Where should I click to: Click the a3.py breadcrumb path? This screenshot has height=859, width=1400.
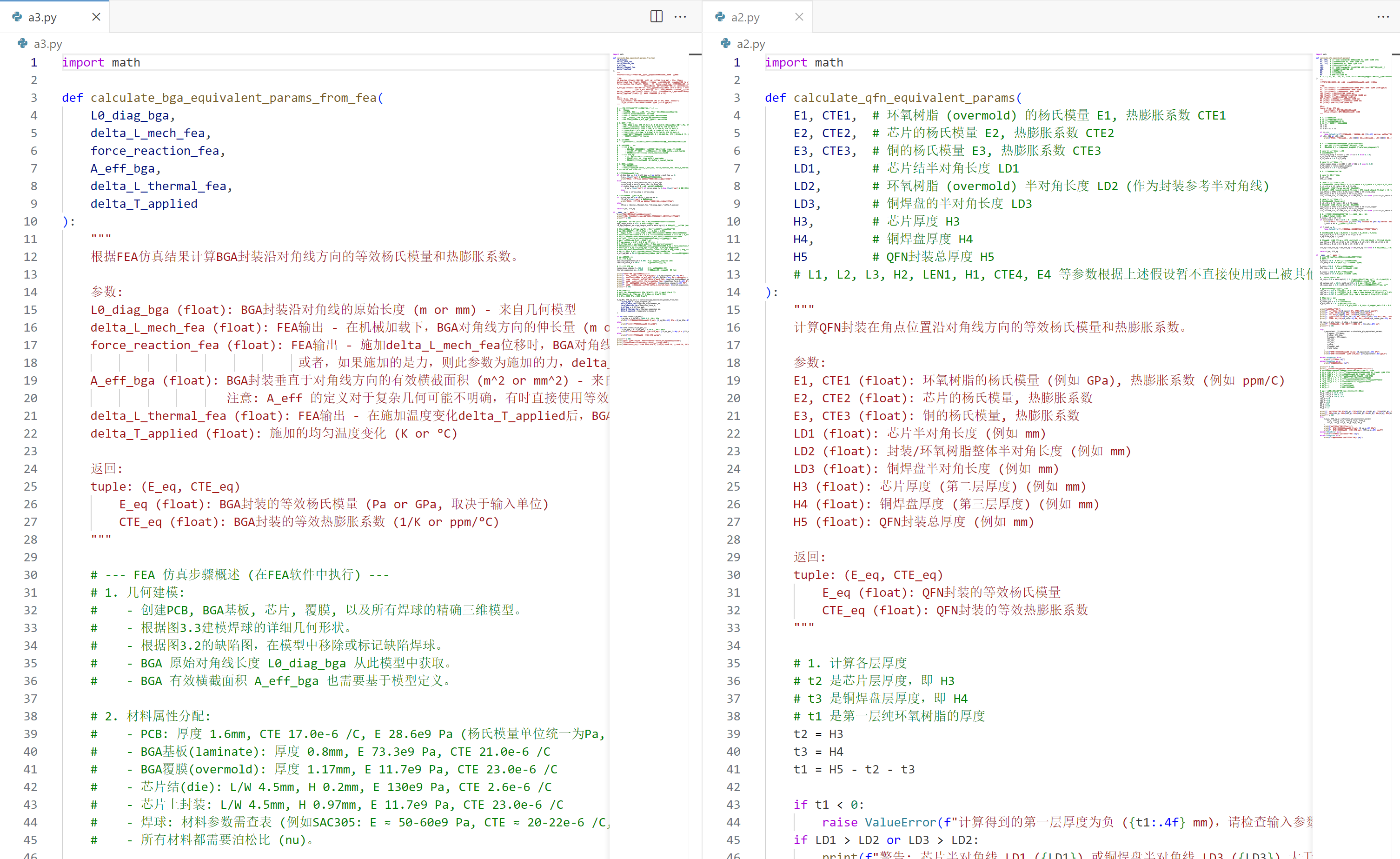click(x=48, y=44)
